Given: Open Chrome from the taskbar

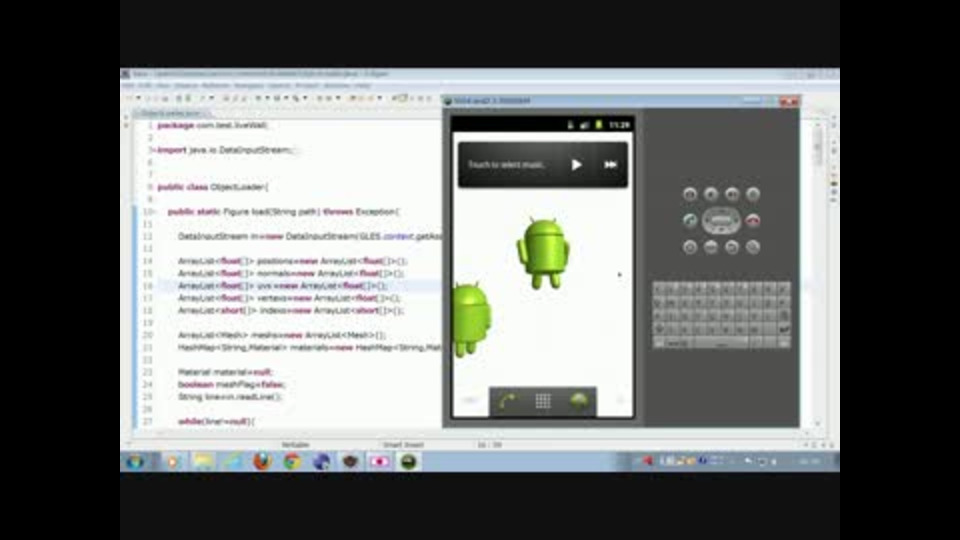Looking at the screenshot, I should click(292, 461).
